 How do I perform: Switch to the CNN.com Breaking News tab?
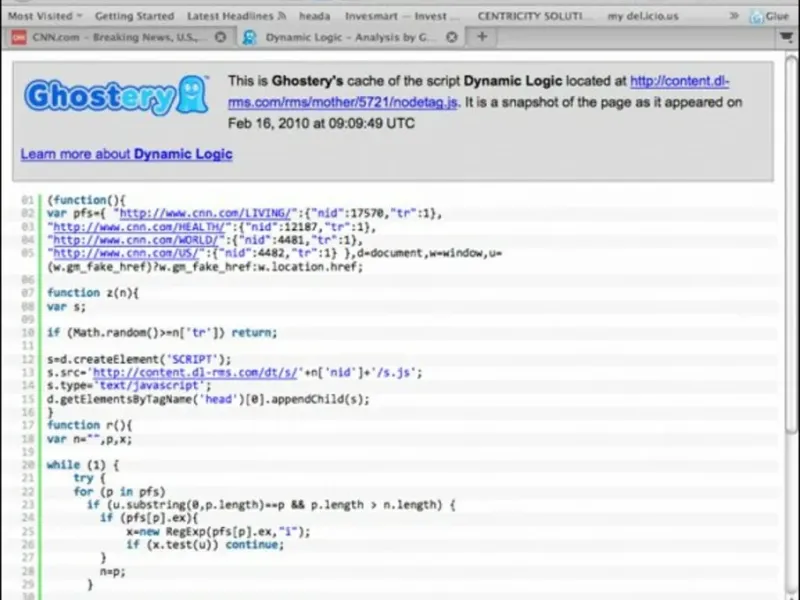(118, 37)
